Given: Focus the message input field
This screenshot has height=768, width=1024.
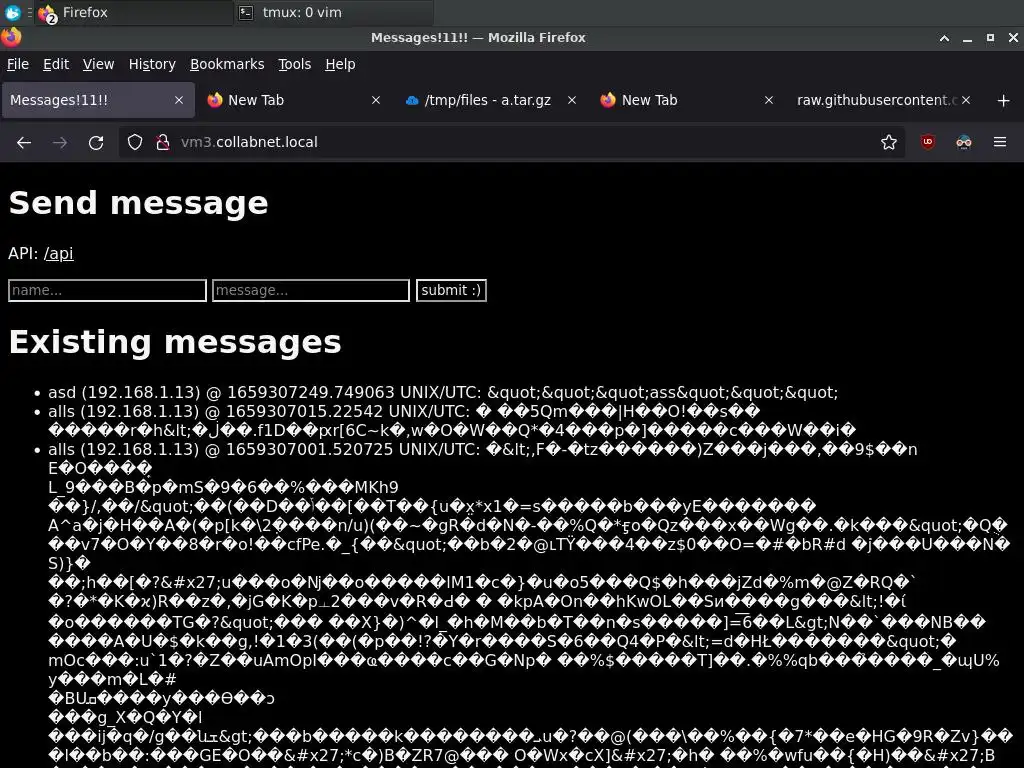Looking at the screenshot, I should (x=311, y=291).
